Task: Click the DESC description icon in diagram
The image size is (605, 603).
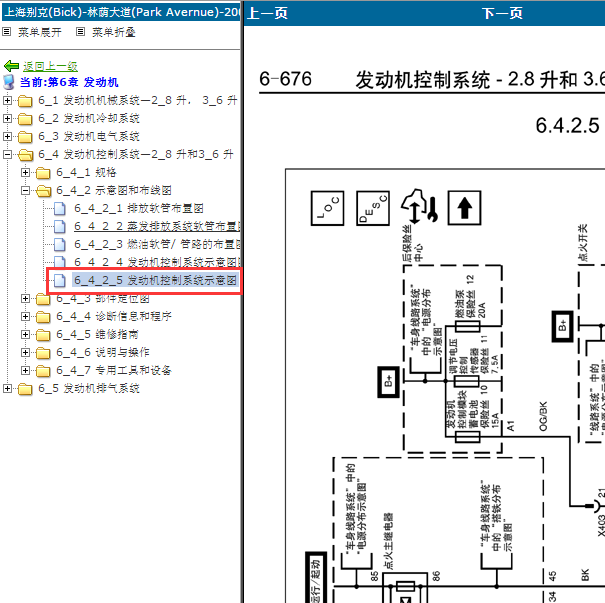Action: (x=373, y=208)
